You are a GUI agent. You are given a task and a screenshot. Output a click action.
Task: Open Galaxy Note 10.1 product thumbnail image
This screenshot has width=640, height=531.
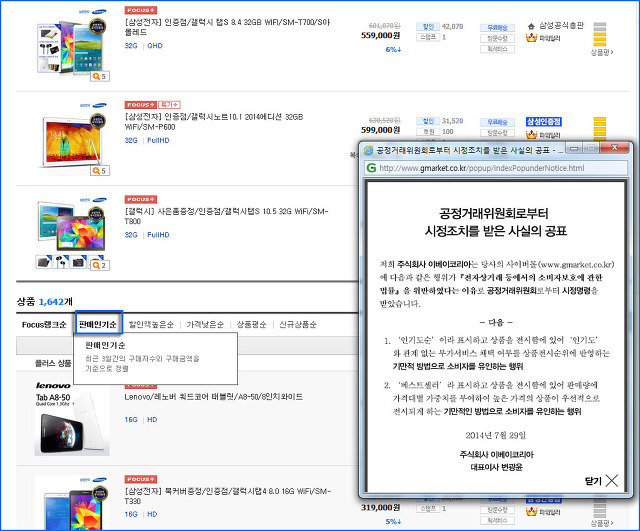coord(72,141)
